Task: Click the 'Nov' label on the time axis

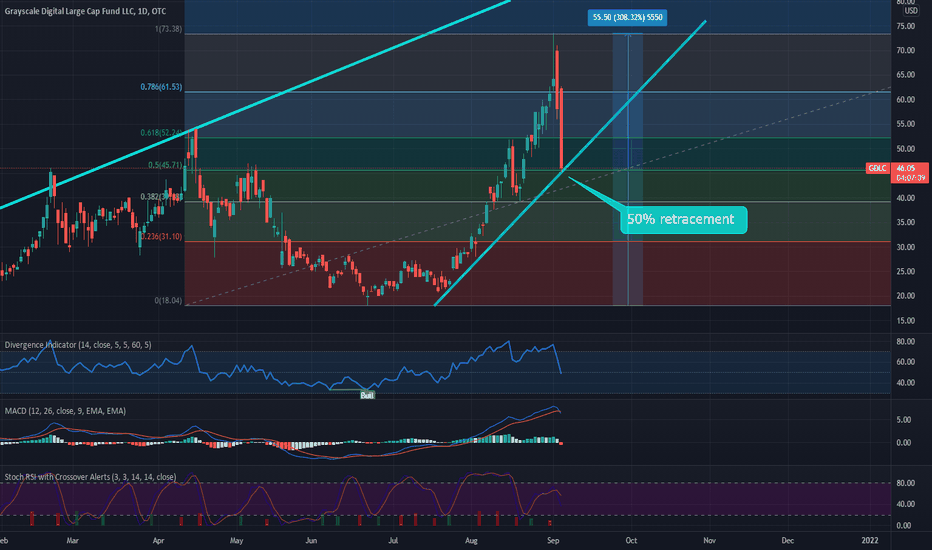Action: click(709, 540)
